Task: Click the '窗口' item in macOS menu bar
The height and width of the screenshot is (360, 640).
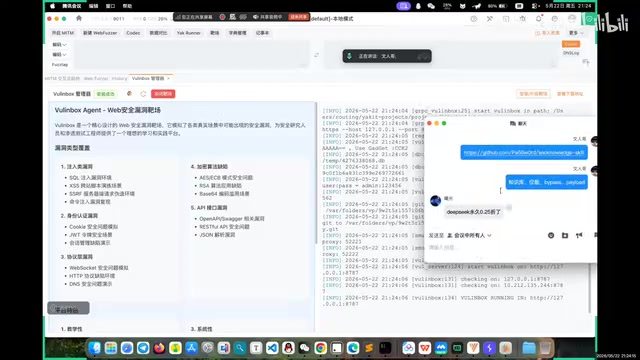Action: (x=110, y=6)
